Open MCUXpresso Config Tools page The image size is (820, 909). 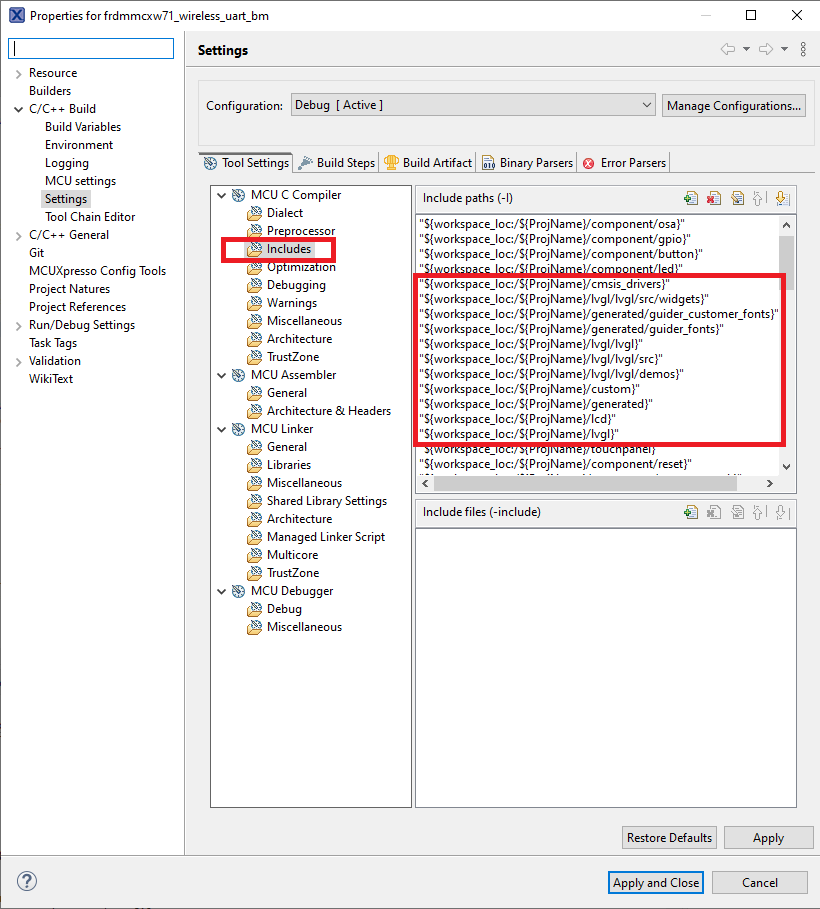click(x=97, y=271)
